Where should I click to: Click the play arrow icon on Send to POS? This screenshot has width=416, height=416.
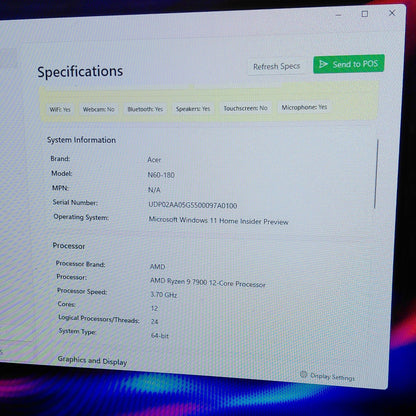coord(323,64)
